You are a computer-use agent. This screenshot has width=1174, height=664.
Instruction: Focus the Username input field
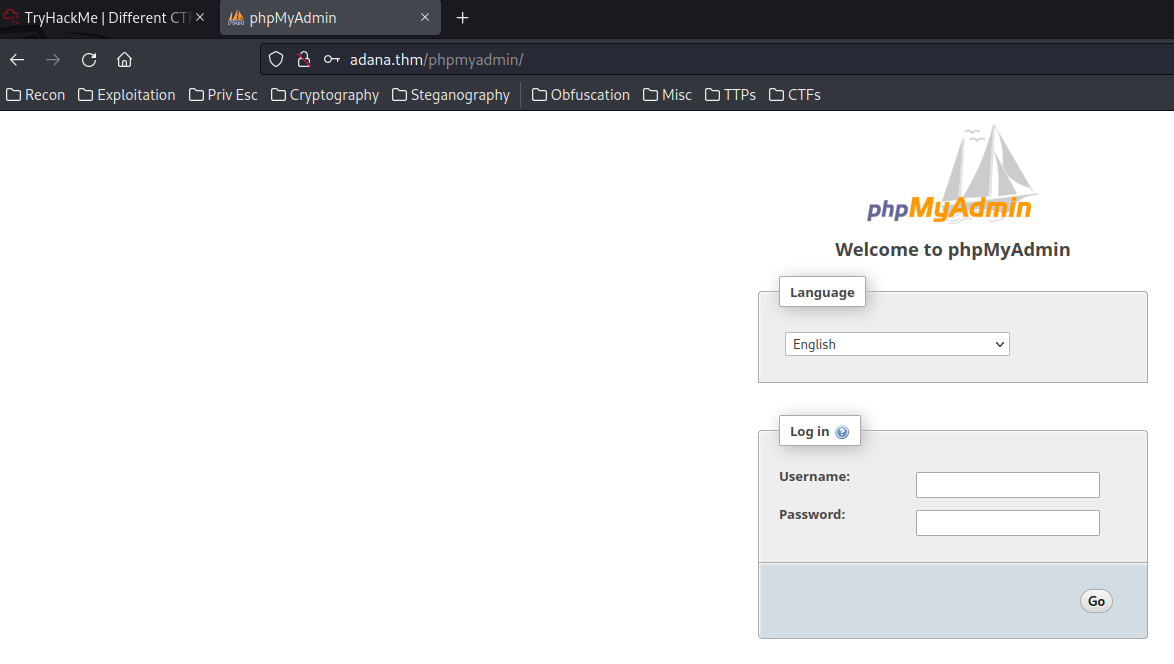pos(1008,484)
